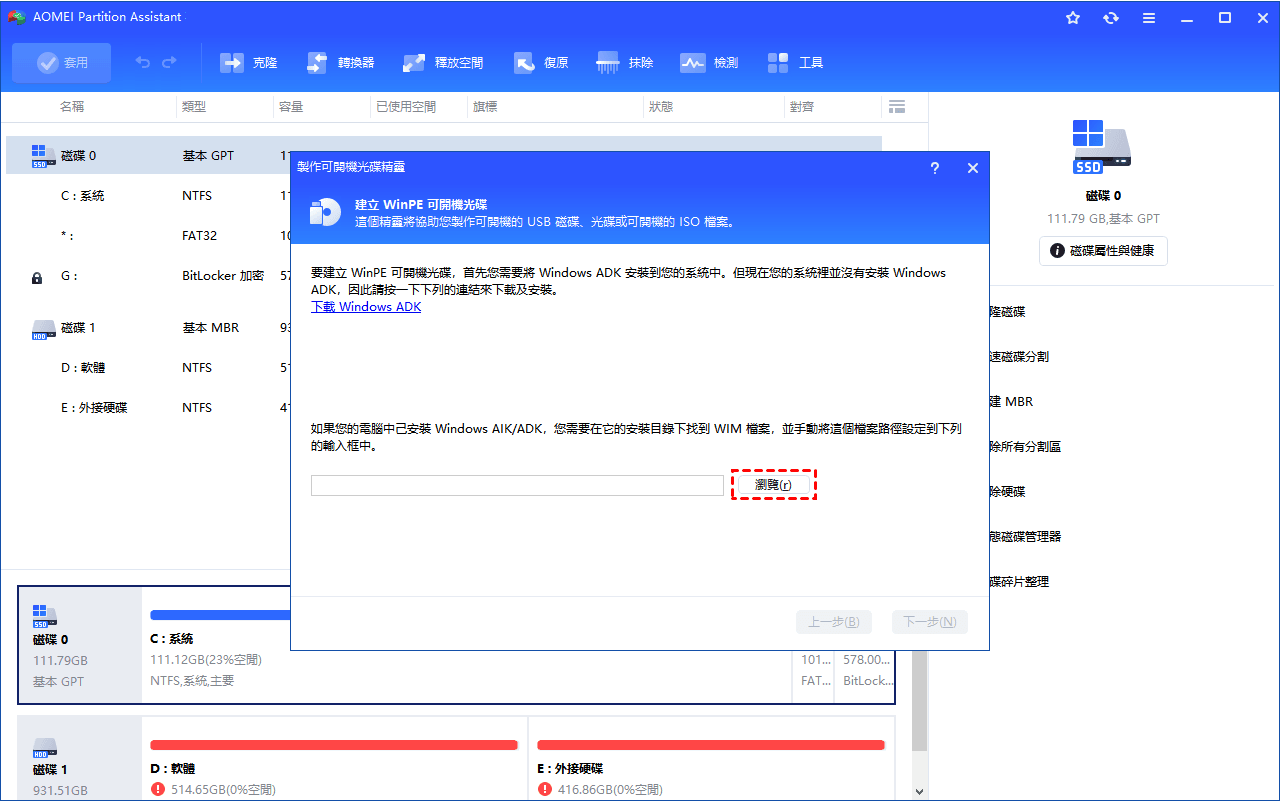
Task: Select the 磁碟 1 row in the disk list
Action: [148, 328]
